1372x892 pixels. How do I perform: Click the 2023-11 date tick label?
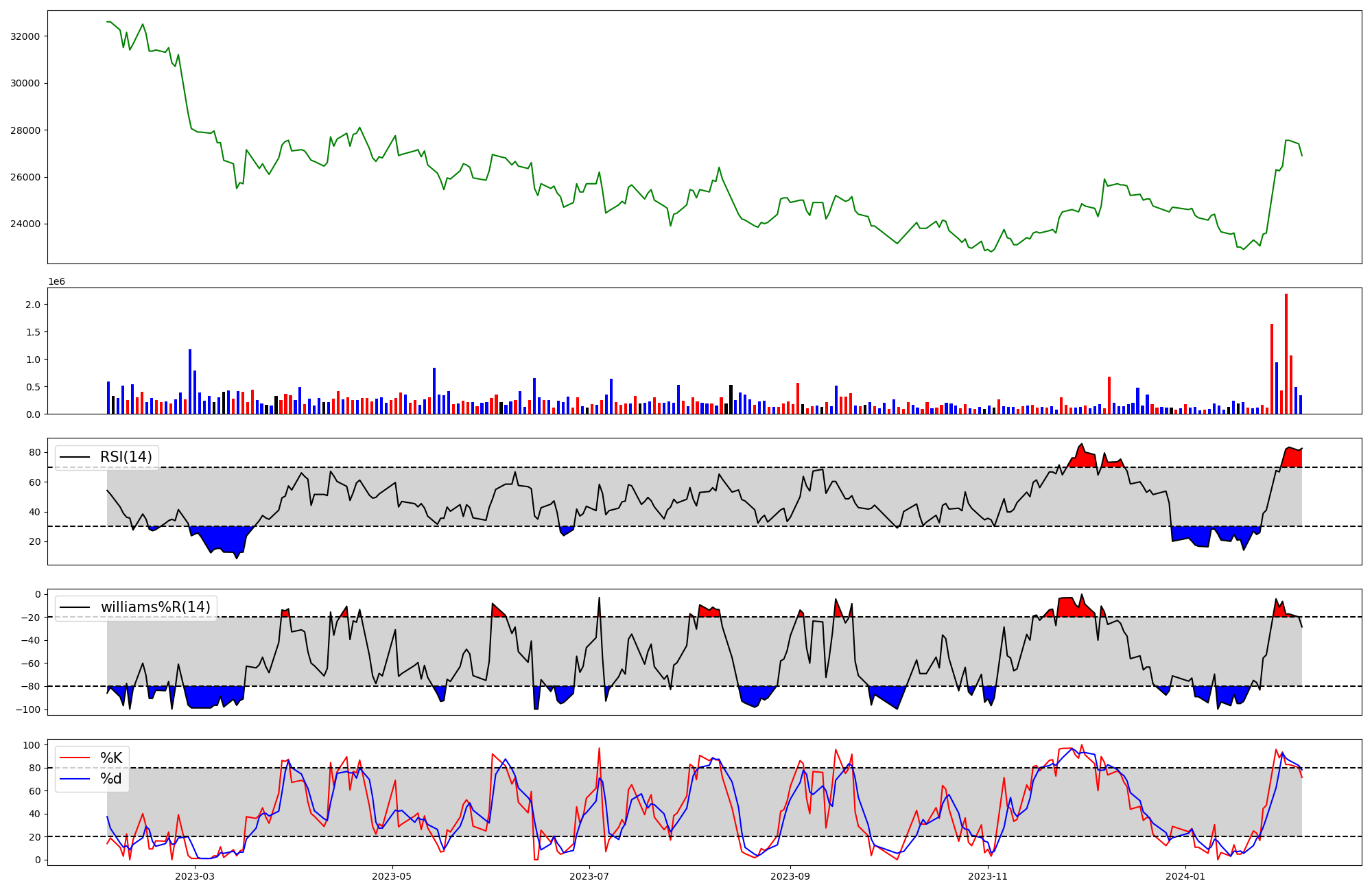coord(987,876)
